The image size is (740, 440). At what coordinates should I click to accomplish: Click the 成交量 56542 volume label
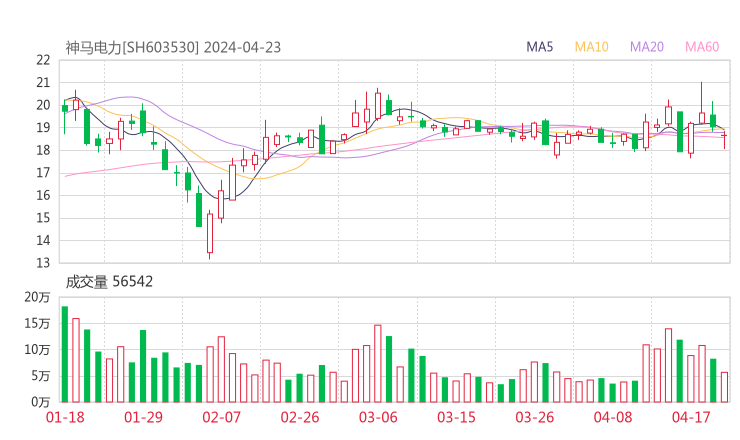pyautogui.click(x=109, y=282)
